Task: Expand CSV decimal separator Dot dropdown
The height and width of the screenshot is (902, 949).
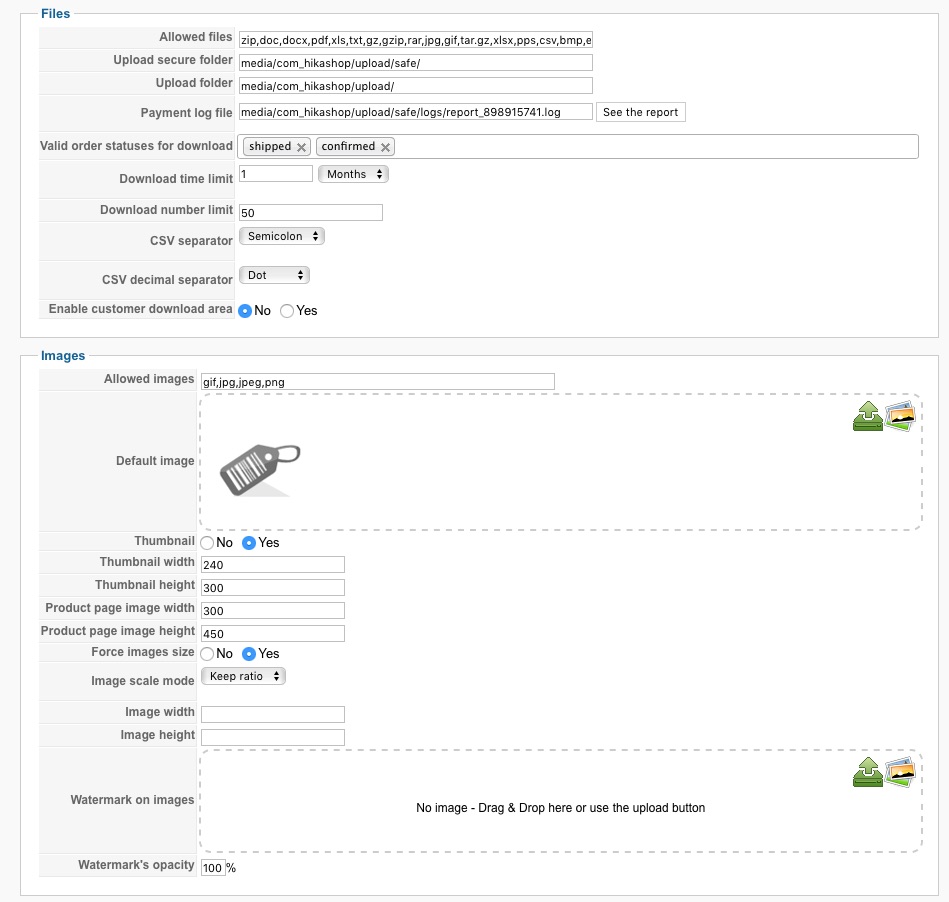Action: [x=274, y=275]
